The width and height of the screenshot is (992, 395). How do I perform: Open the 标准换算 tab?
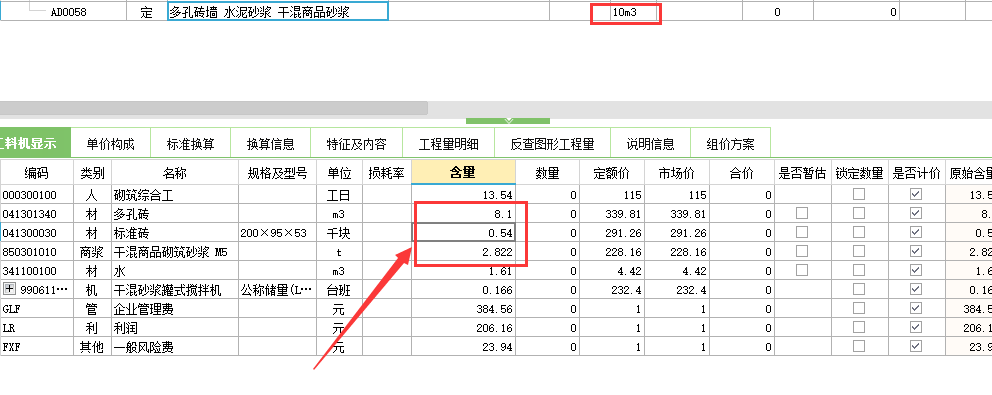click(x=190, y=144)
